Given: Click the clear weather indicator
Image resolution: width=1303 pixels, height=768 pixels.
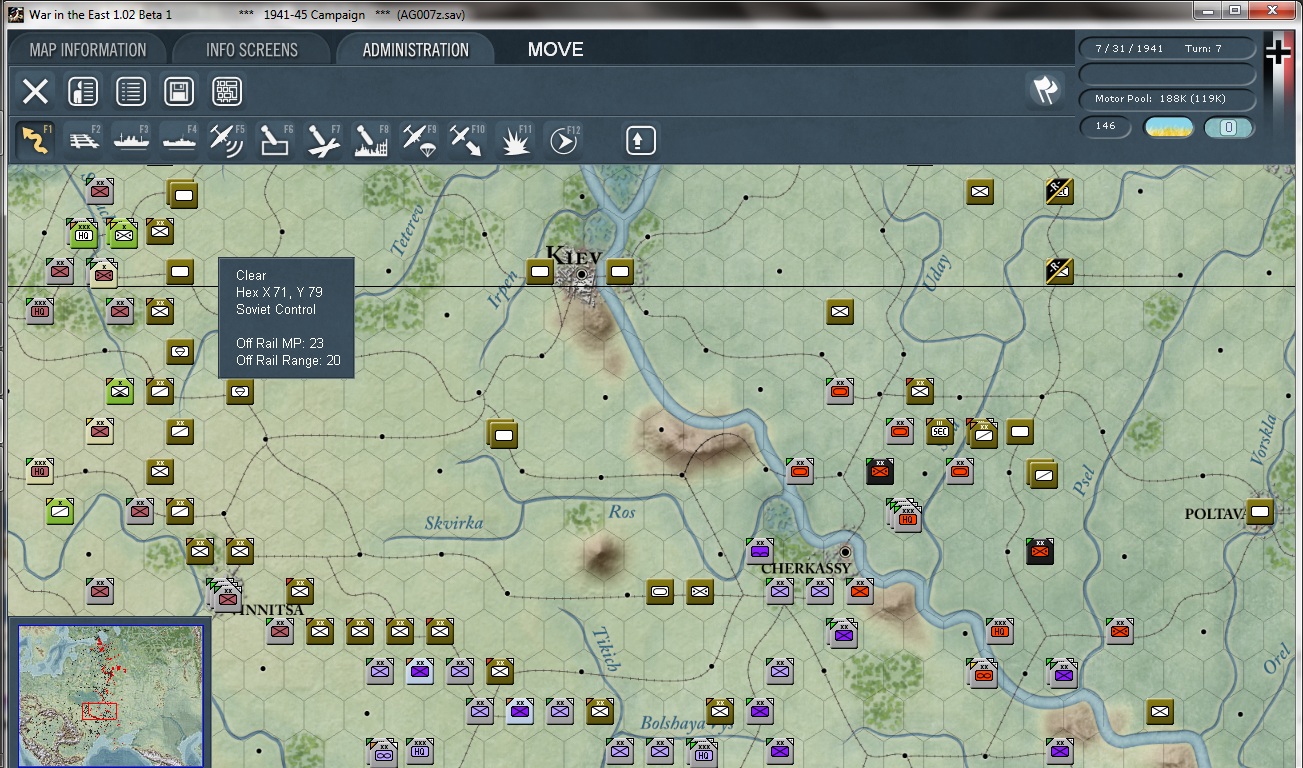Looking at the screenshot, I should click(x=1168, y=127).
